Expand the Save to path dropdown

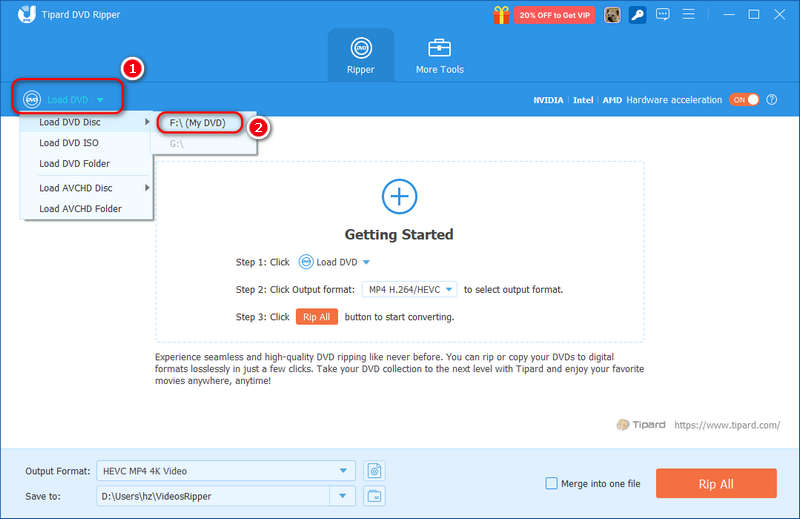pyautogui.click(x=344, y=495)
